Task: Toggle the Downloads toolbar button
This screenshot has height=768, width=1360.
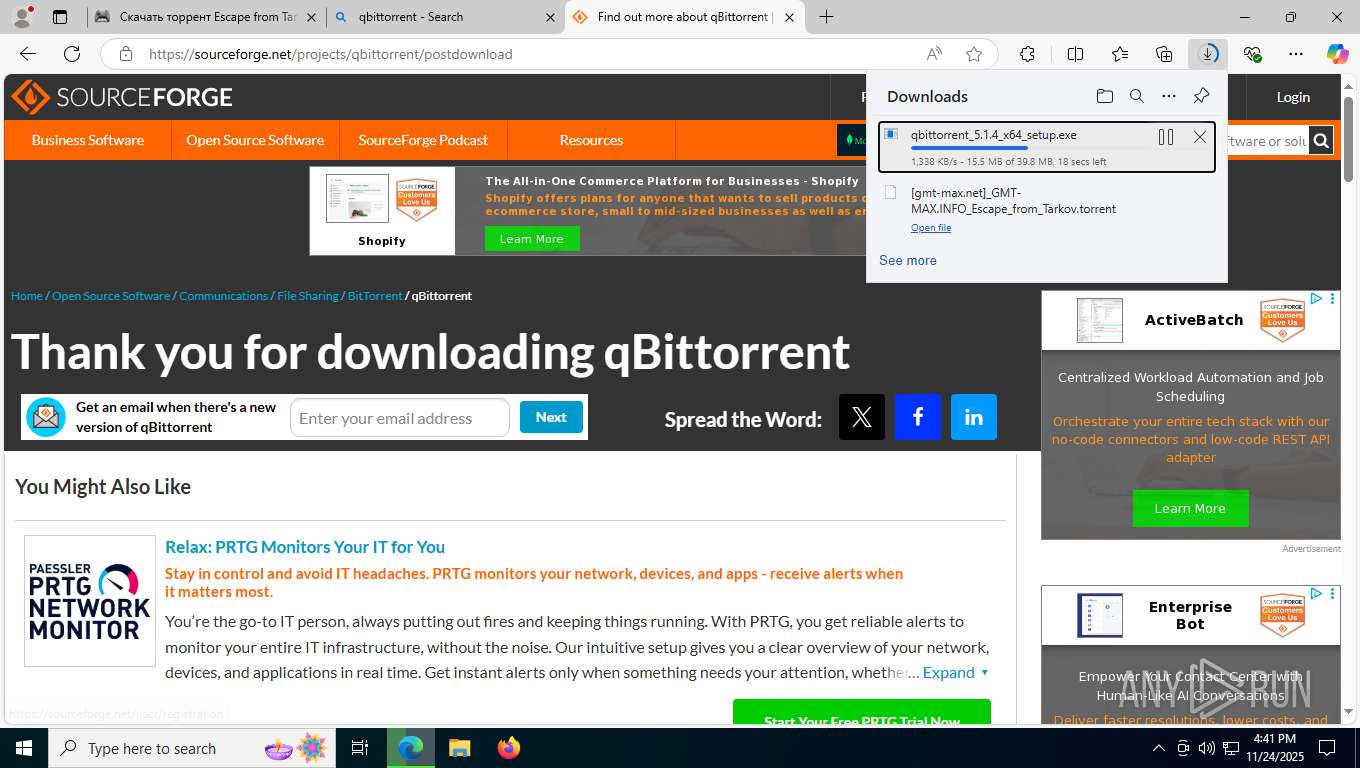Action: click(x=1208, y=54)
